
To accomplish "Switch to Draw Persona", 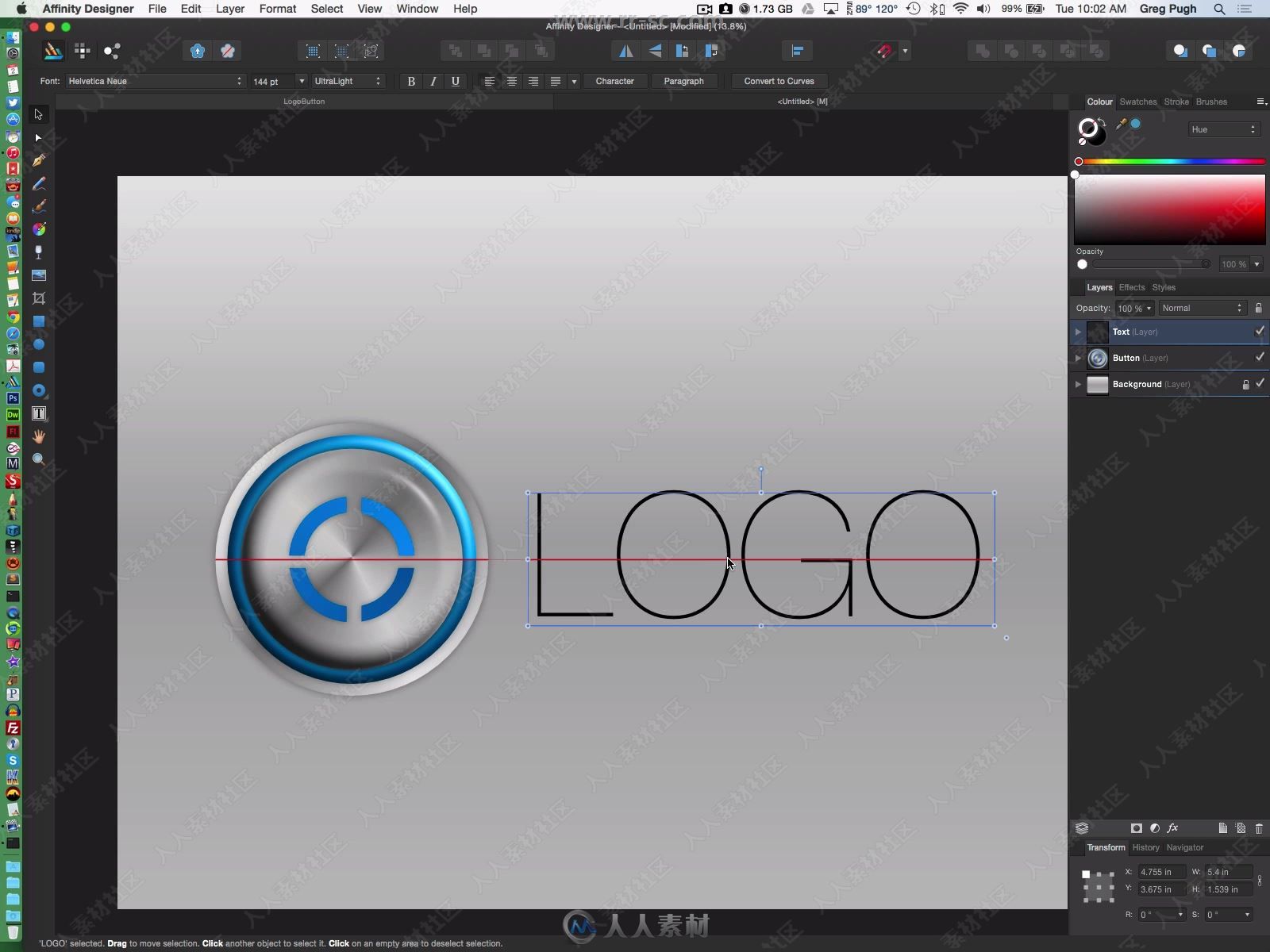I will [x=53, y=51].
